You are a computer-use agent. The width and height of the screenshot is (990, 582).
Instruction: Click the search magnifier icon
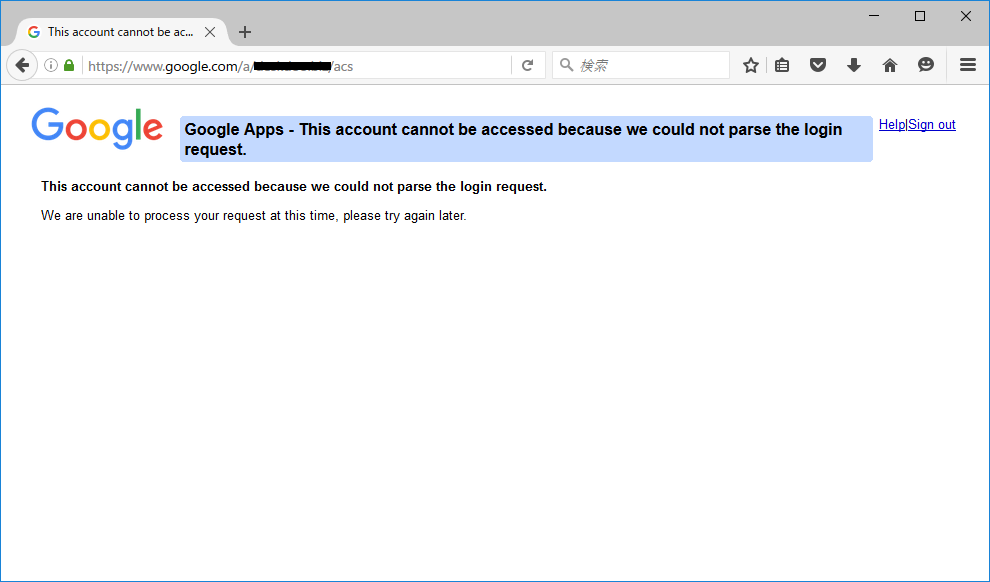tap(566, 65)
